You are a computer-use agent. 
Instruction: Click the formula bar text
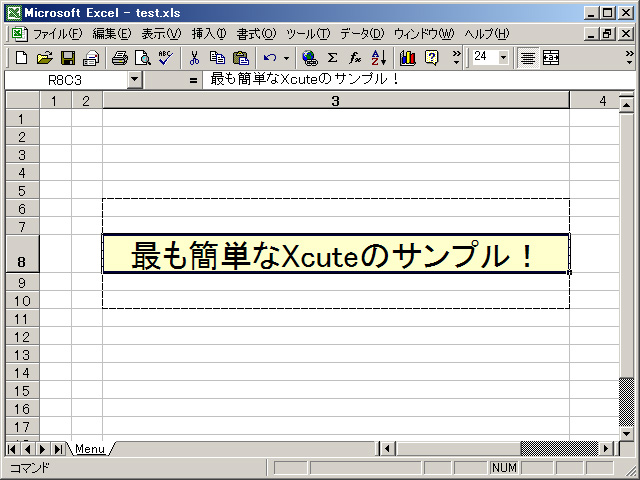point(304,79)
